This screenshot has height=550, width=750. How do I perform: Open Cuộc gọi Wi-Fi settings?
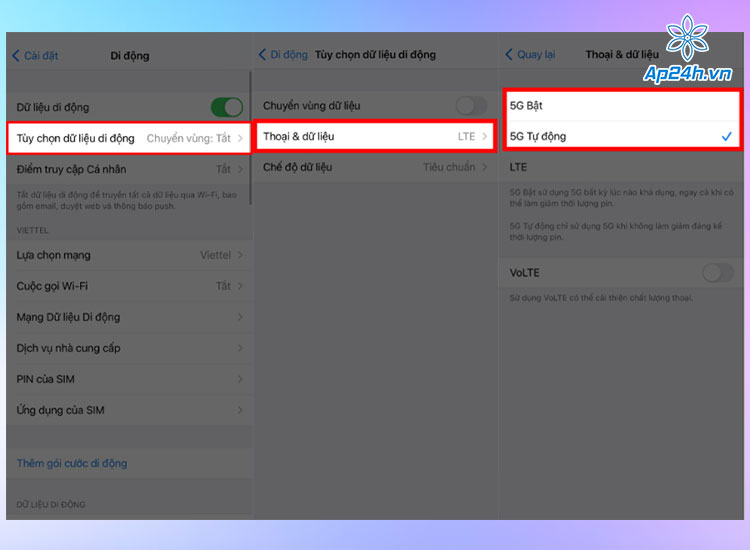[129, 286]
